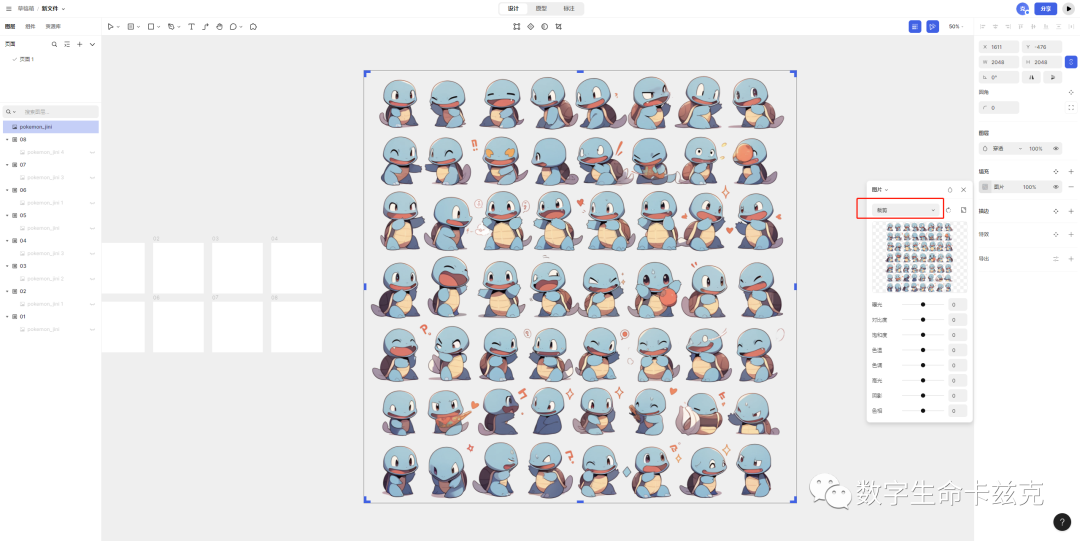The image size is (1080, 541).
Task: Select the Rectangle shape tool
Action: (151, 26)
